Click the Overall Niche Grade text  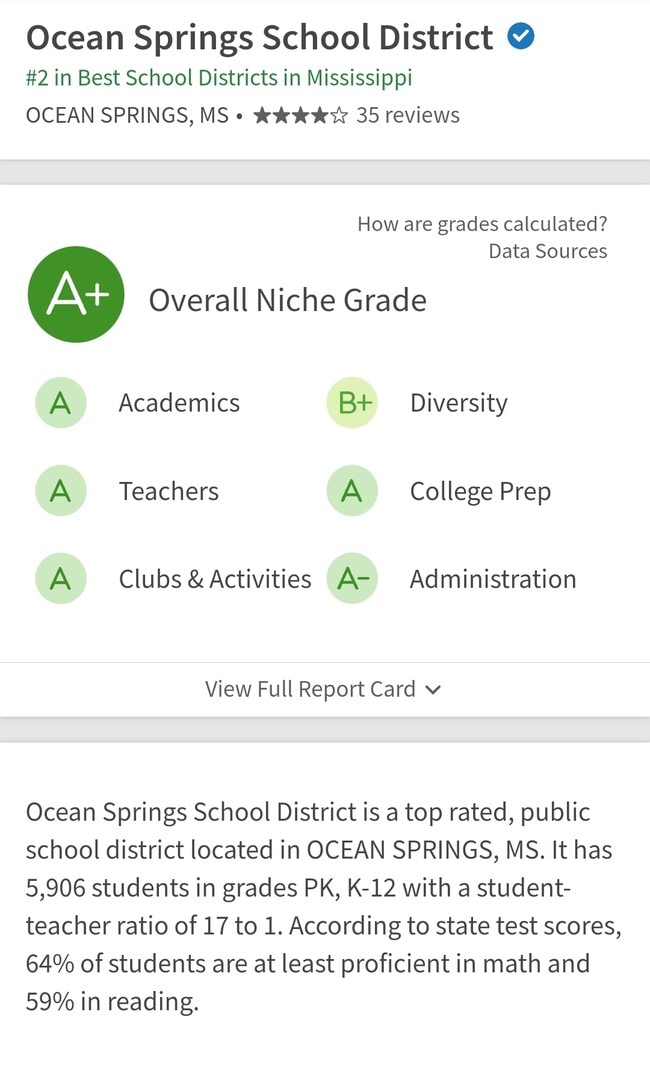[288, 300]
